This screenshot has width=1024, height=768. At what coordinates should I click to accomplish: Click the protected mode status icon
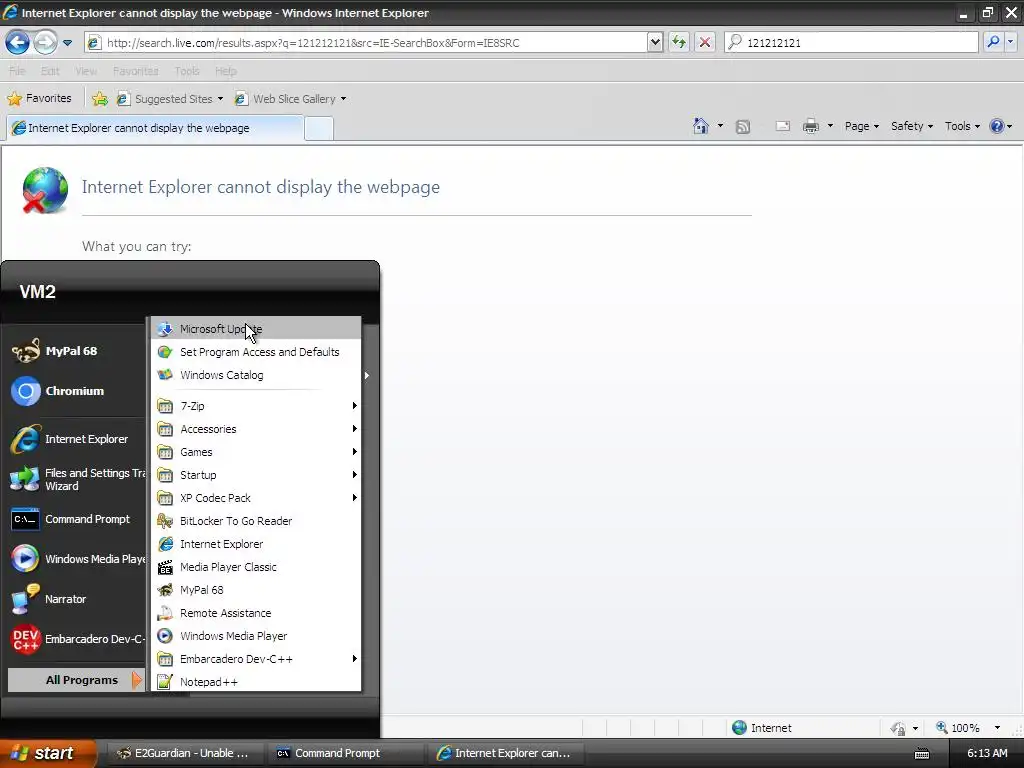(x=898, y=728)
